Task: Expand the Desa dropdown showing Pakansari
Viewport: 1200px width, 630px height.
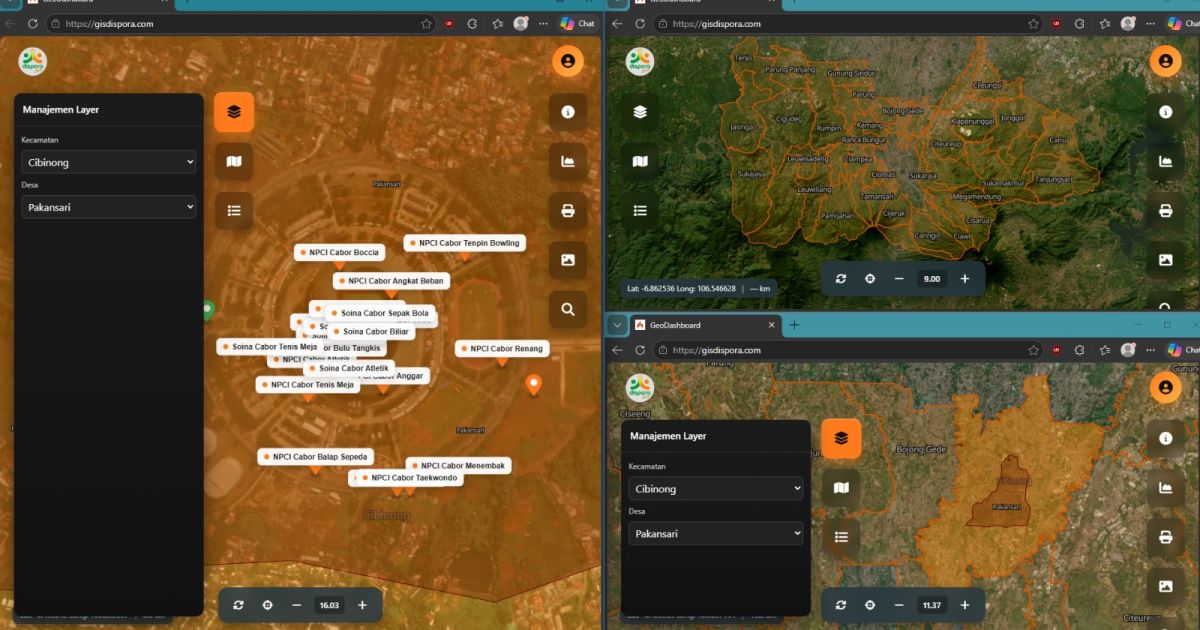Action: click(x=108, y=207)
